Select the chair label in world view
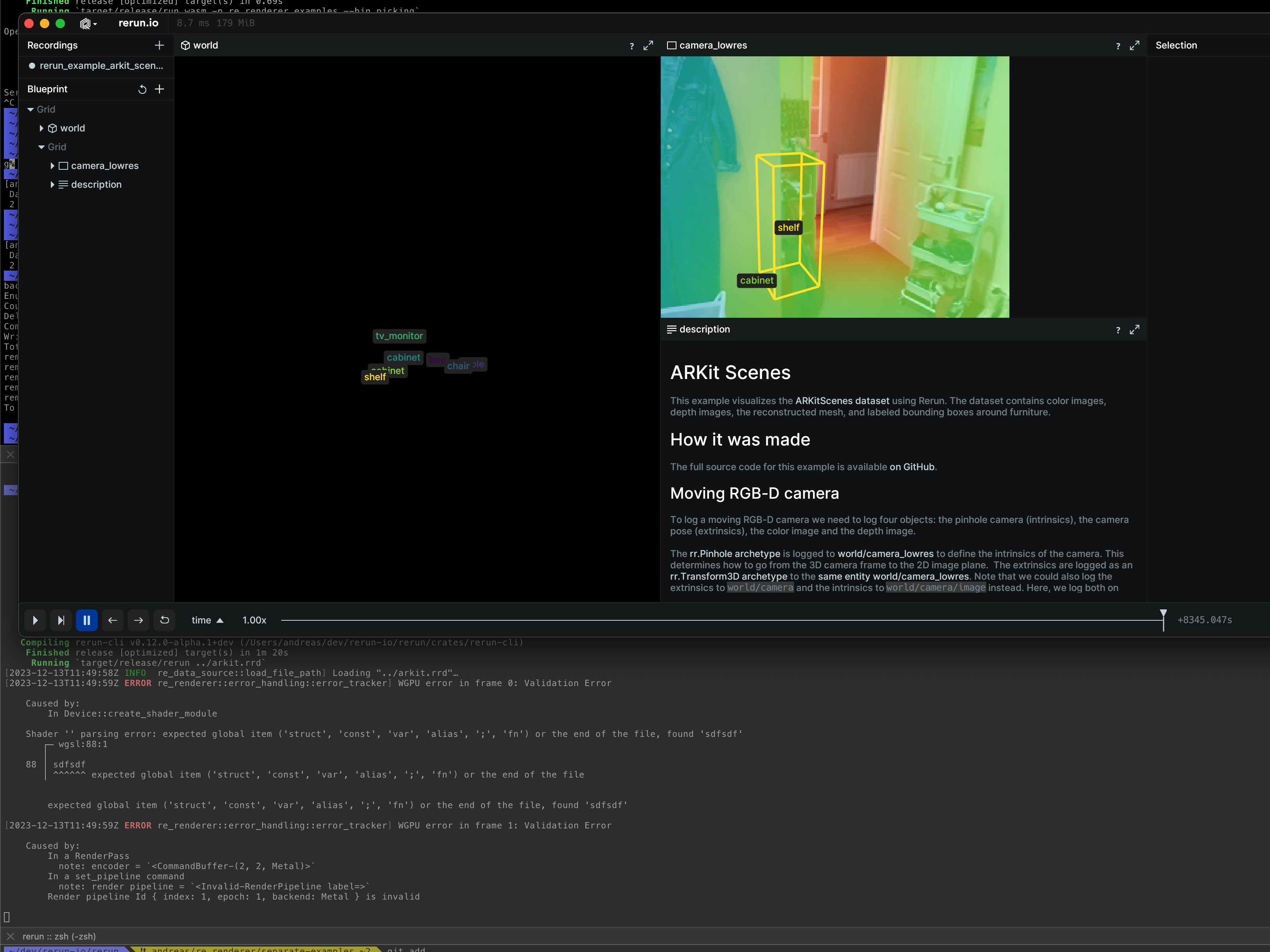The image size is (1270, 952). pos(458,366)
